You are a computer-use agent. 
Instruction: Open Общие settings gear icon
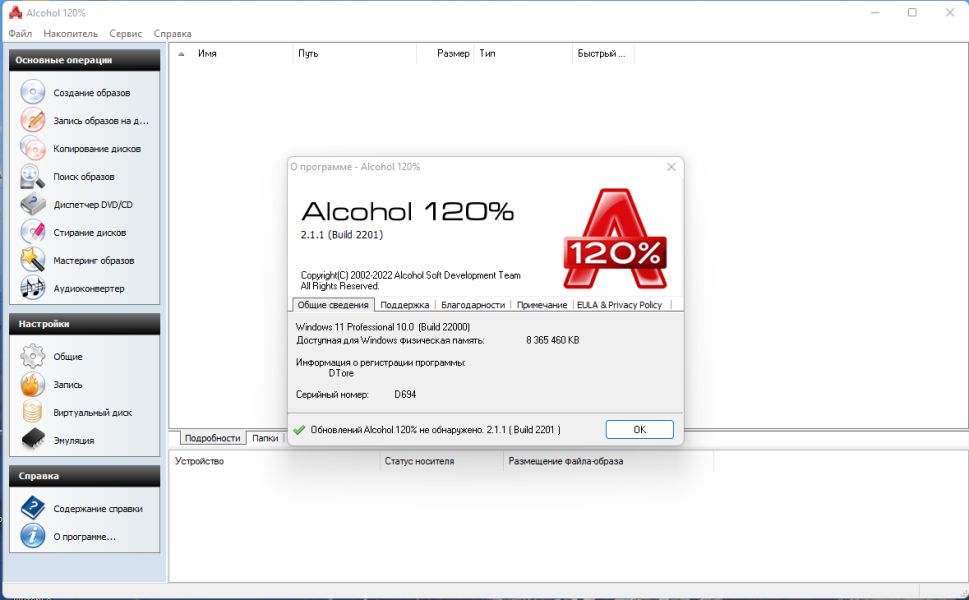(32, 356)
